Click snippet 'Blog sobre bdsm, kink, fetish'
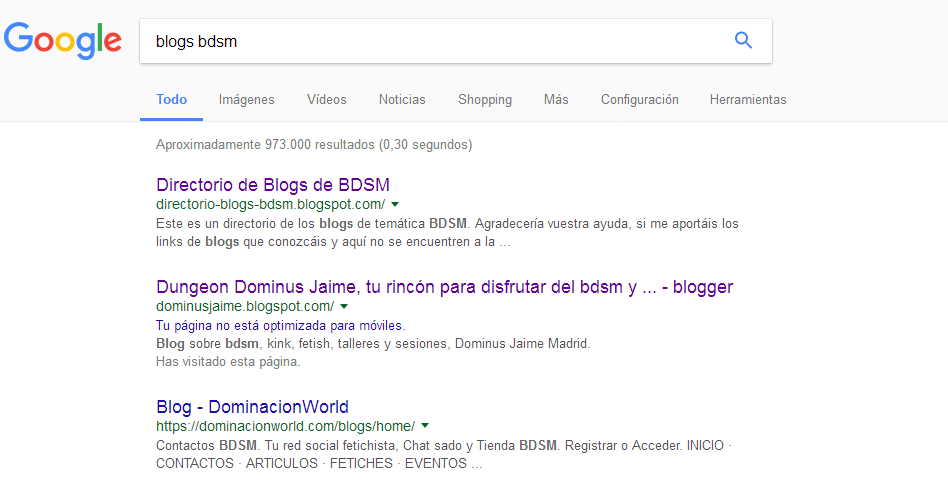Viewport: 948px width, 488px height. click(373, 343)
